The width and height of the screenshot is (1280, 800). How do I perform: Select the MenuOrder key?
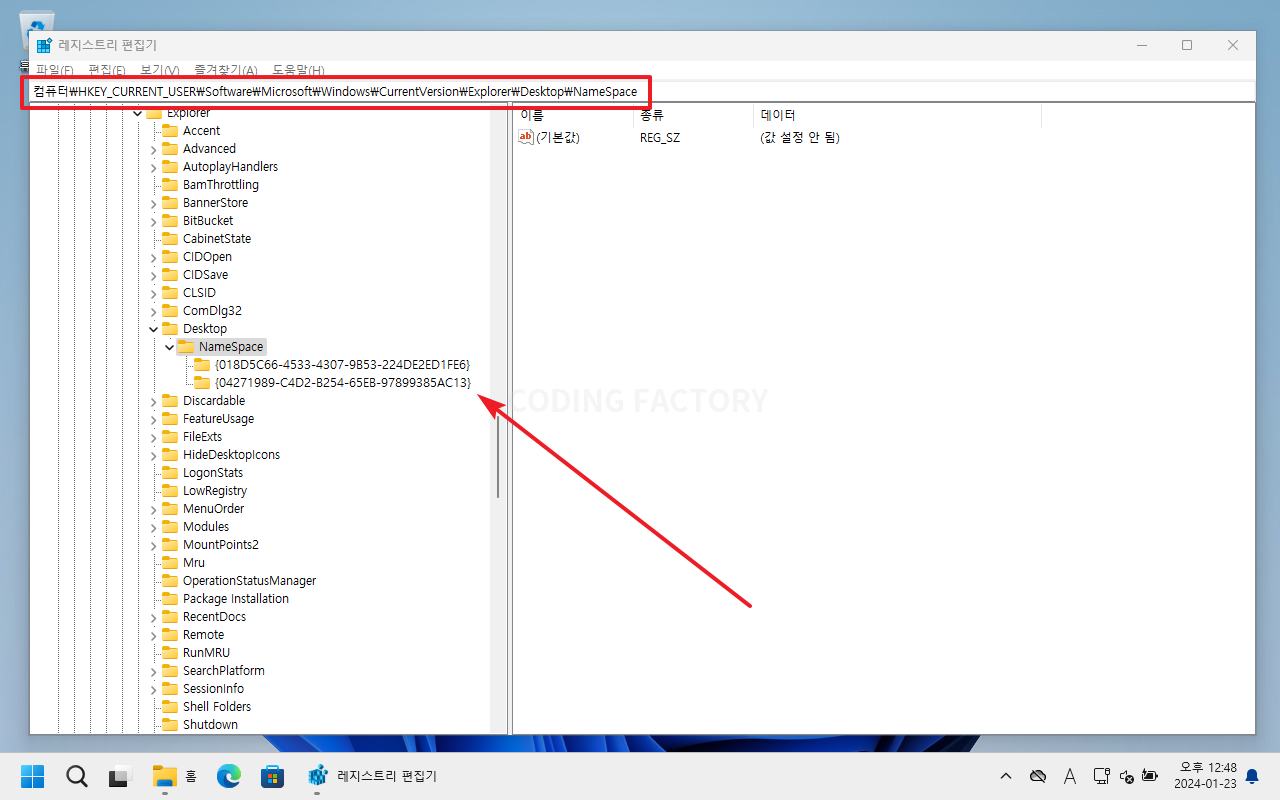click(213, 509)
